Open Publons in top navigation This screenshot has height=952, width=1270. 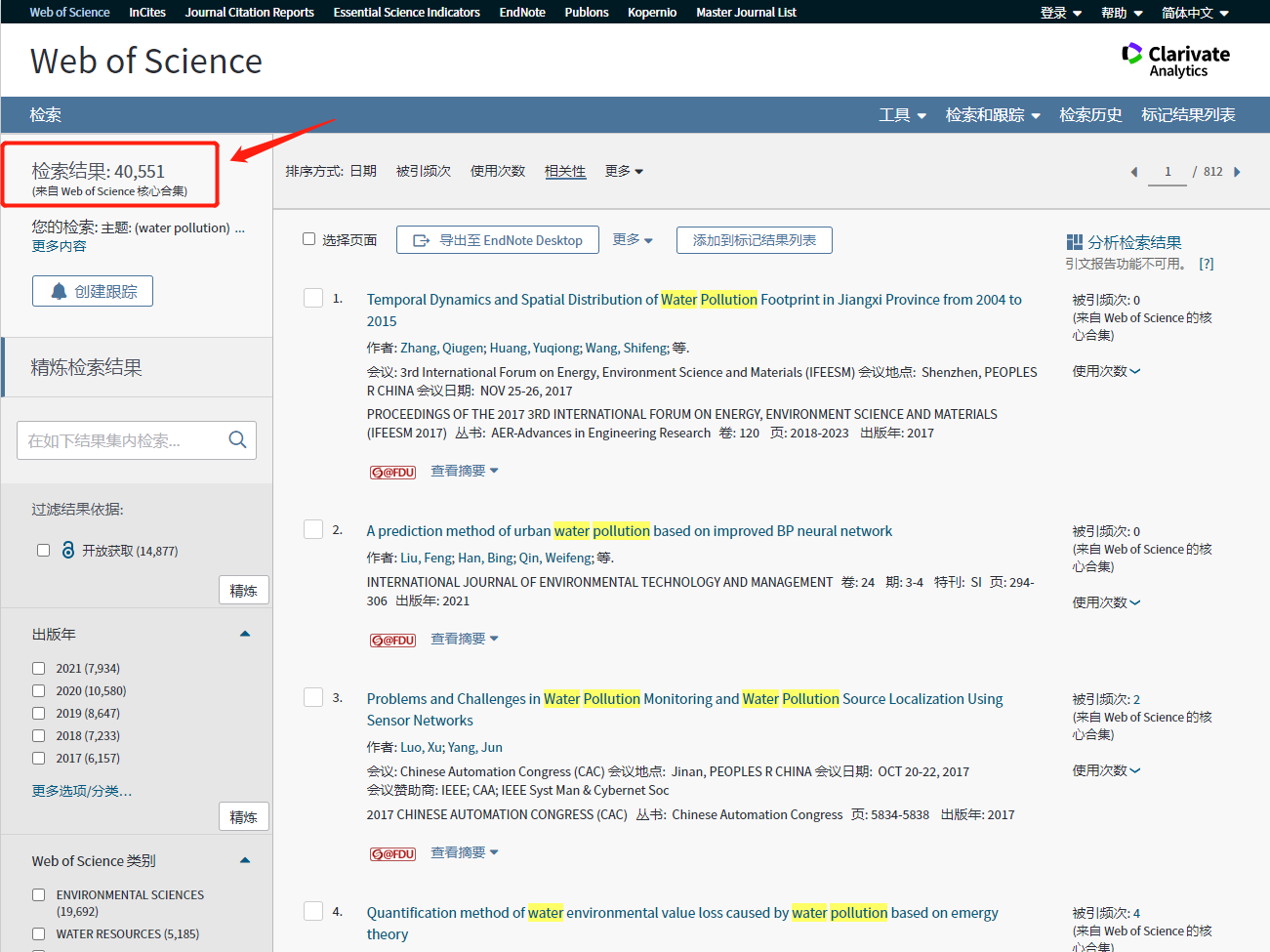coord(587,13)
